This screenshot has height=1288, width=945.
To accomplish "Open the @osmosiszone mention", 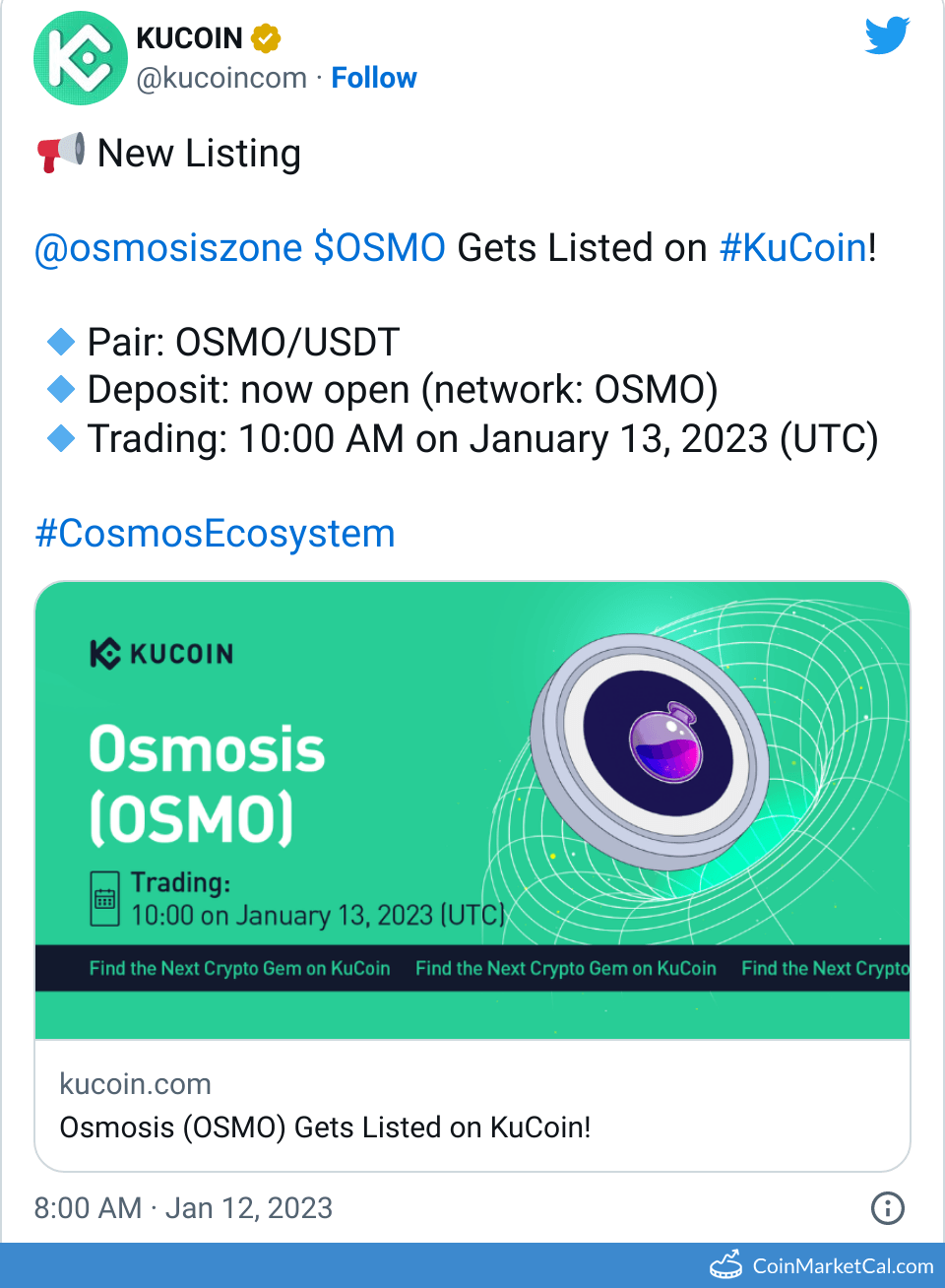I will click(x=169, y=248).
